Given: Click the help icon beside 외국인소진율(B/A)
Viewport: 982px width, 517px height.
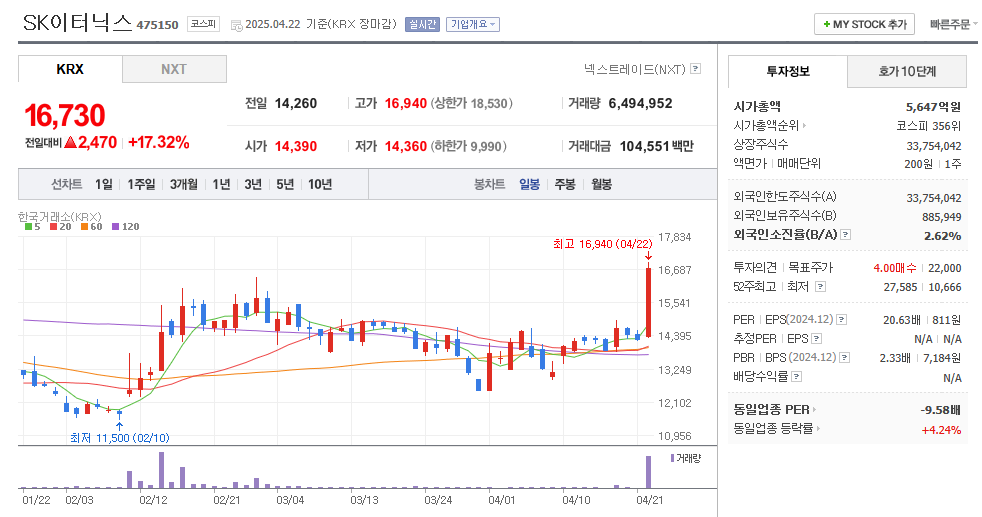Looking at the screenshot, I should point(845,235).
